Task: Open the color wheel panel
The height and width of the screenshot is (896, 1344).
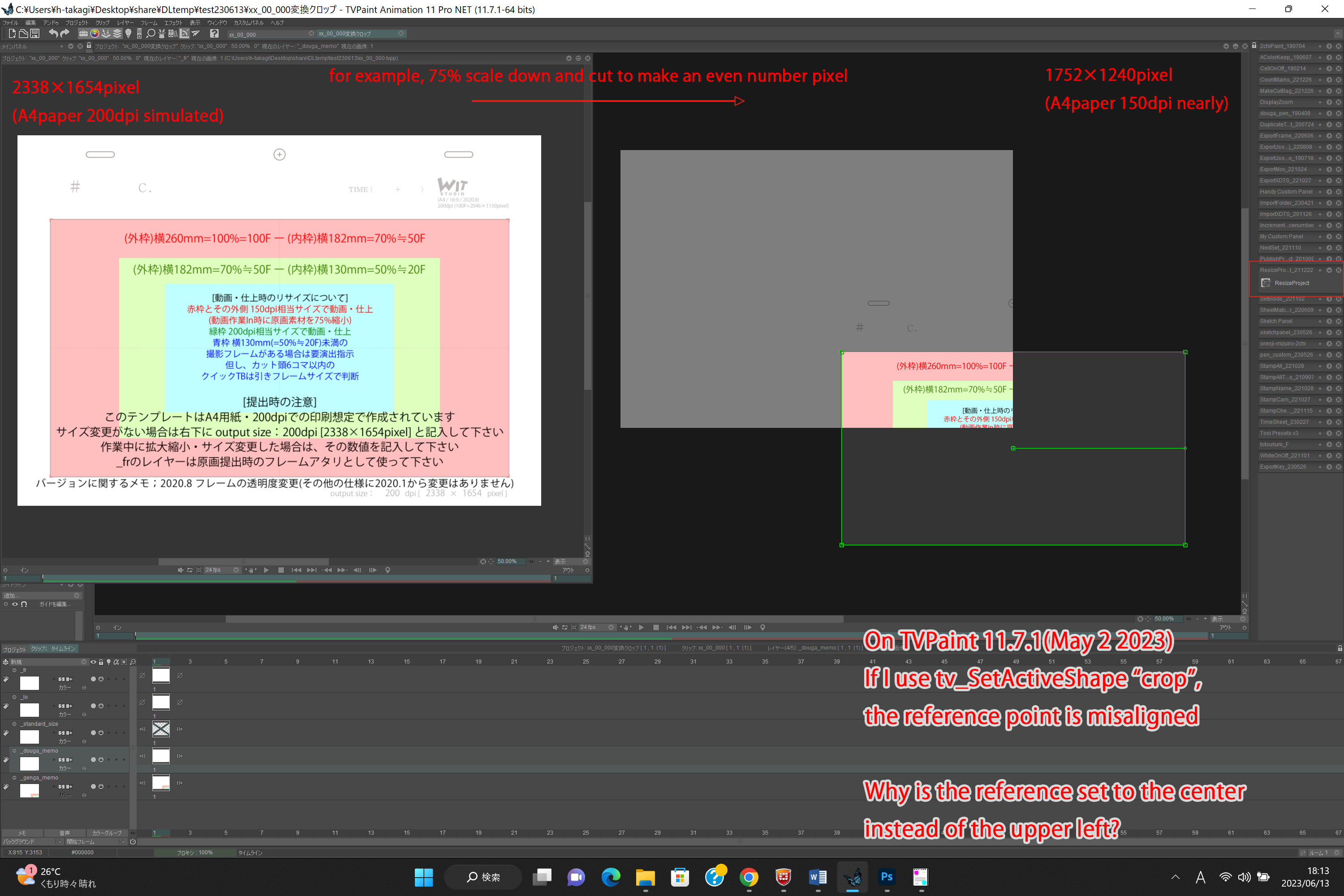Action: [95, 34]
